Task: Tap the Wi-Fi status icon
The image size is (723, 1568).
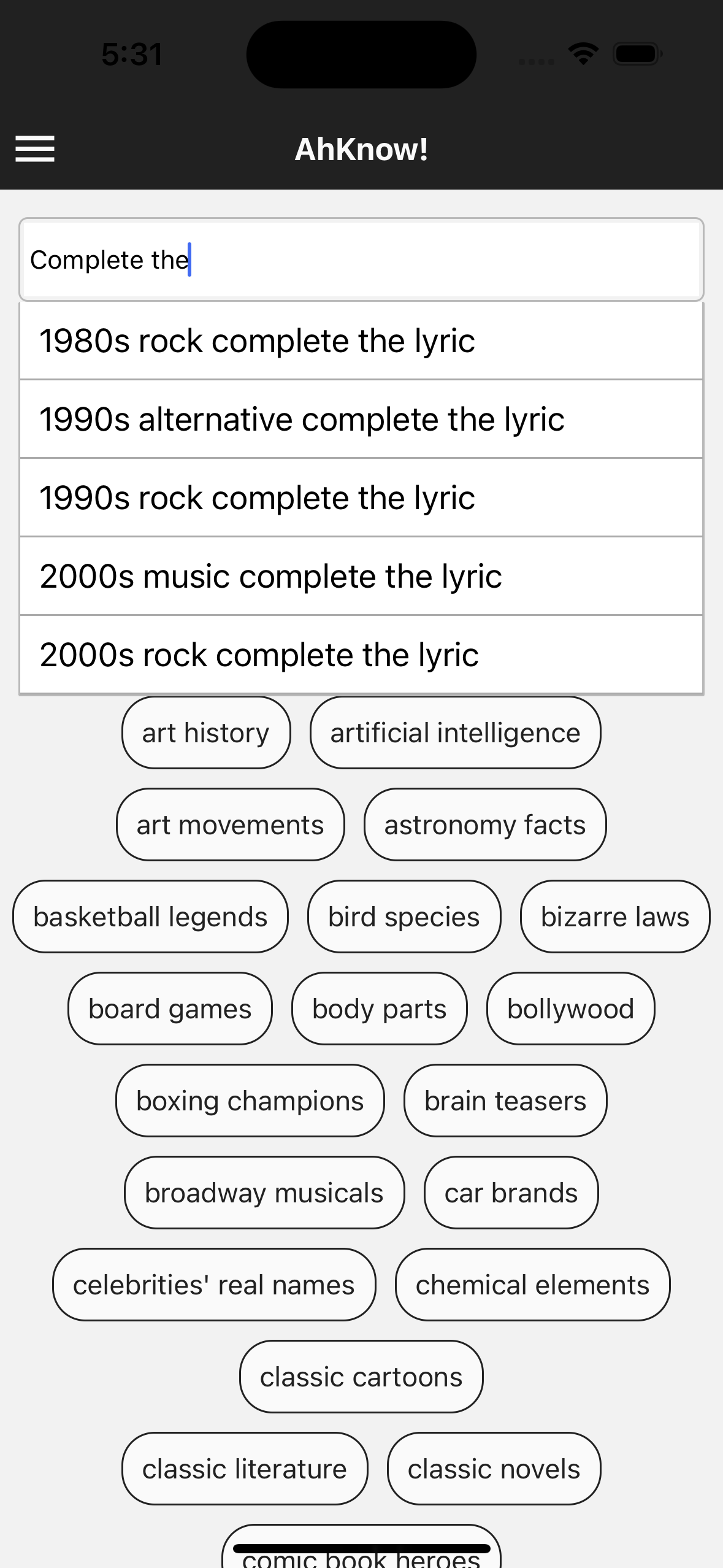Action: click(x=583, y=54)
